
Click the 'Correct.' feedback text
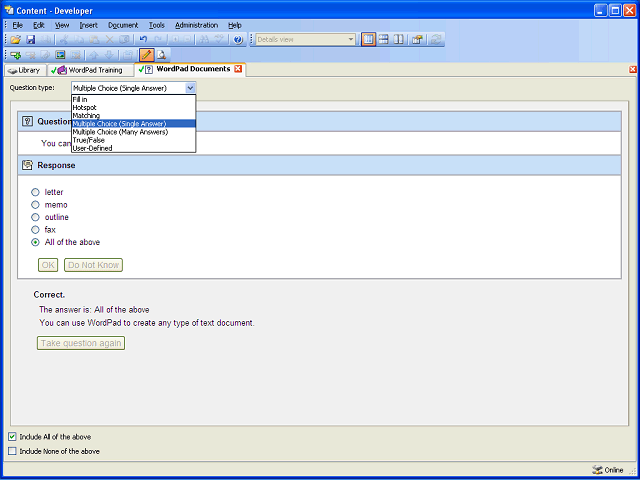[49, 295]
